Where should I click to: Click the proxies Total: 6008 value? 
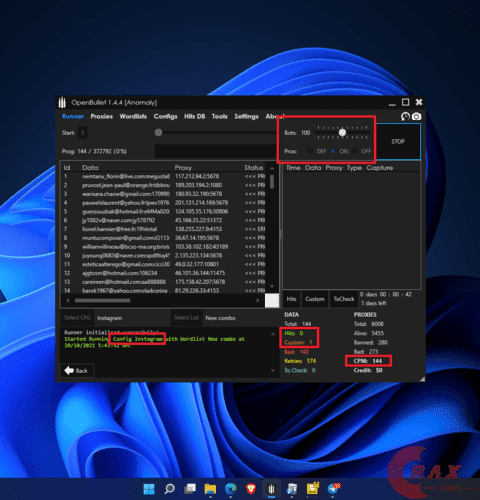click(369, 324)
